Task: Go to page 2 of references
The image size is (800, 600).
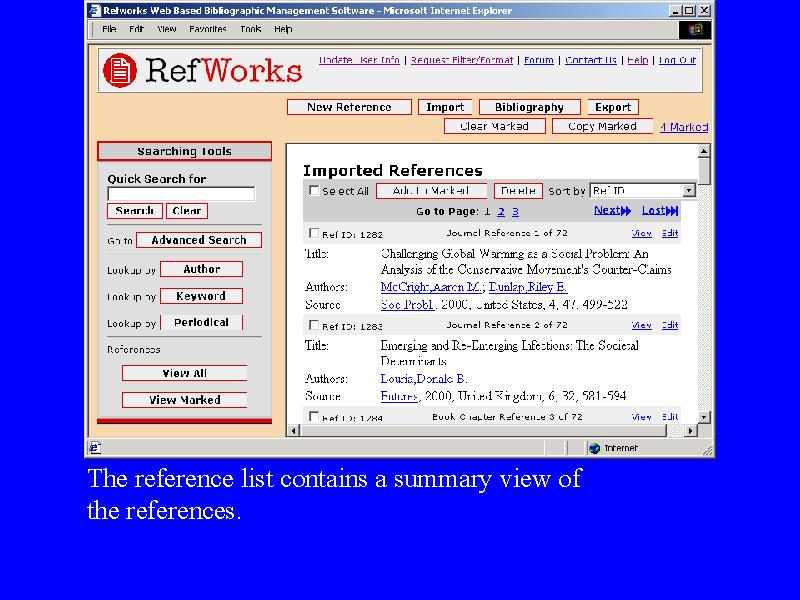Action: click(x=501, y=212)
